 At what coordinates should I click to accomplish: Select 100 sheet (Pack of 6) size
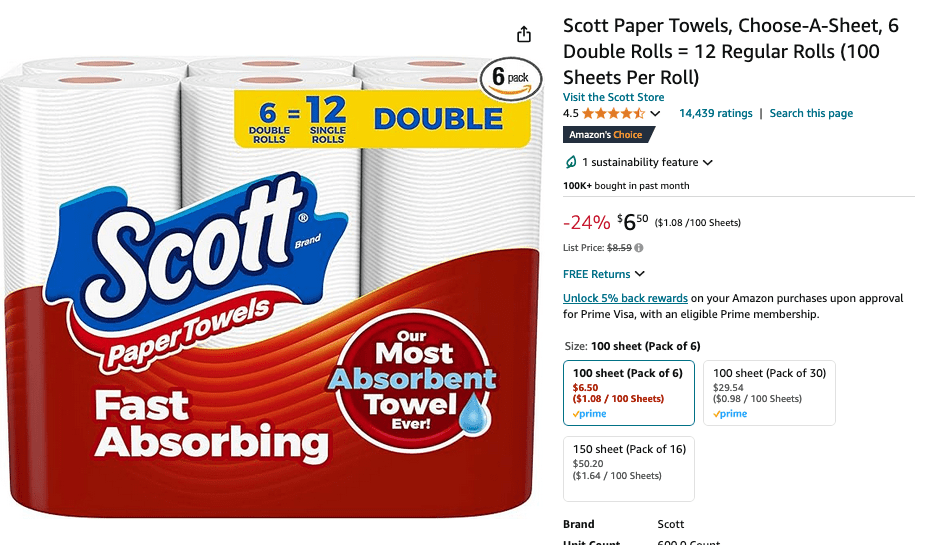[x=629, y=393]
